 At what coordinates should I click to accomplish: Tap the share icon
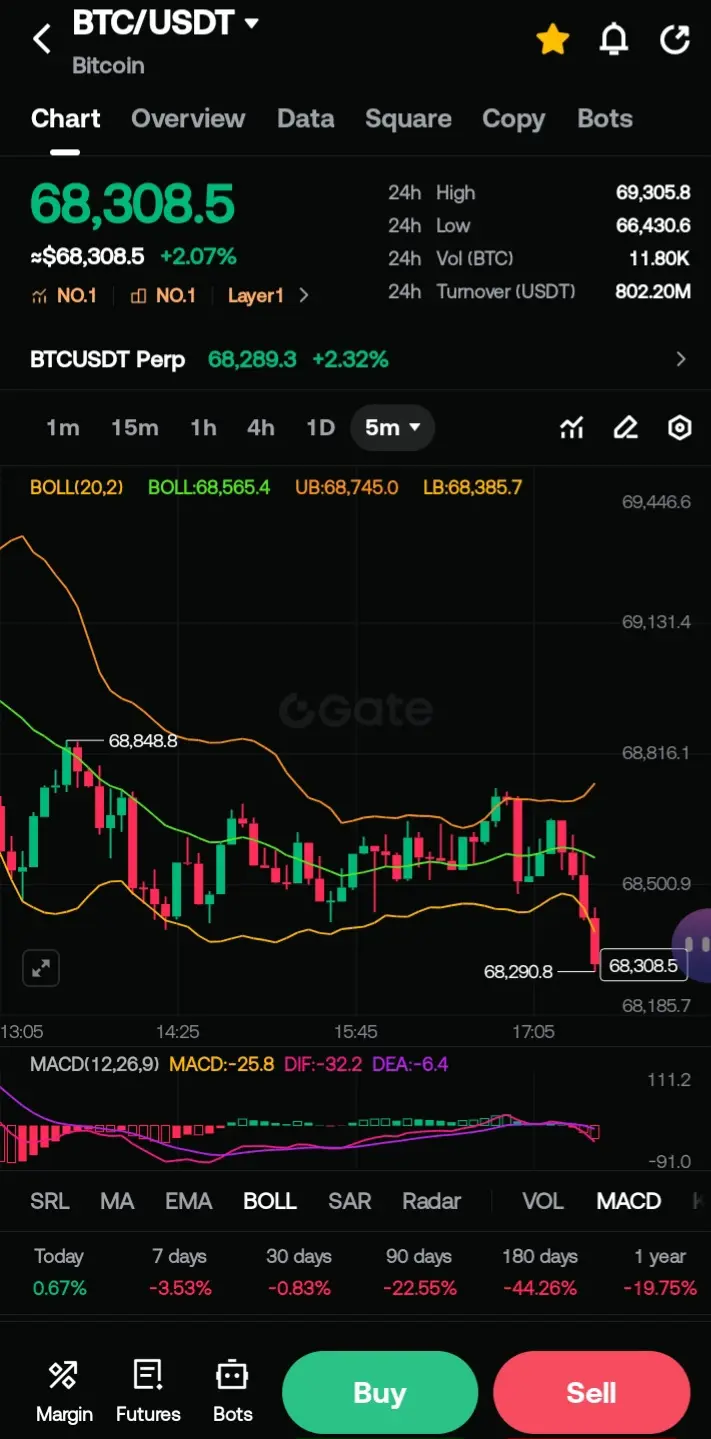coord(675,39)
